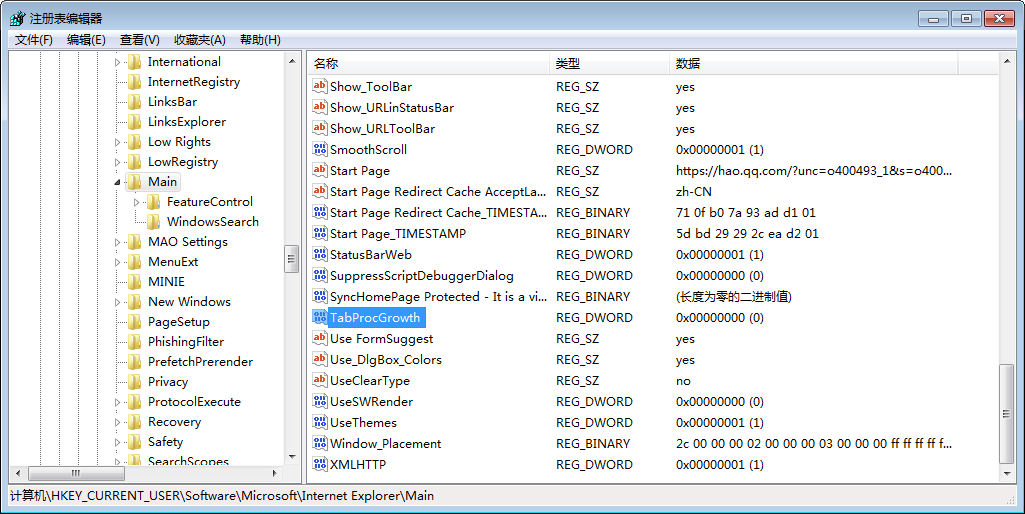Screen dimensions: 1025x514
Task: Click the zh-CN data cell
Action: click(x=694, y=192)
